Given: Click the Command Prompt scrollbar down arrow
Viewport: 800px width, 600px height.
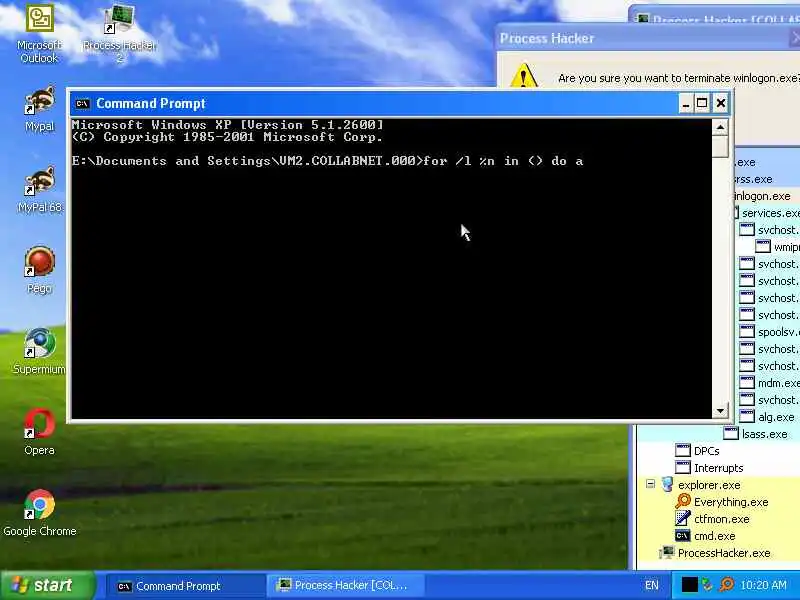Looking at the screenshot, I should [720, 410].
